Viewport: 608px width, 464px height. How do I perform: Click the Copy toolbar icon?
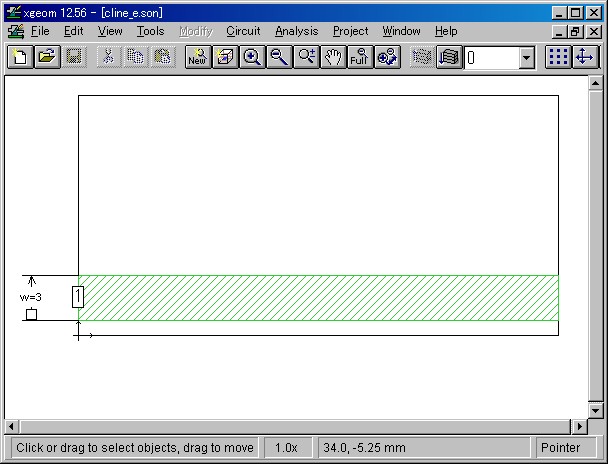[x=136, y=57]
